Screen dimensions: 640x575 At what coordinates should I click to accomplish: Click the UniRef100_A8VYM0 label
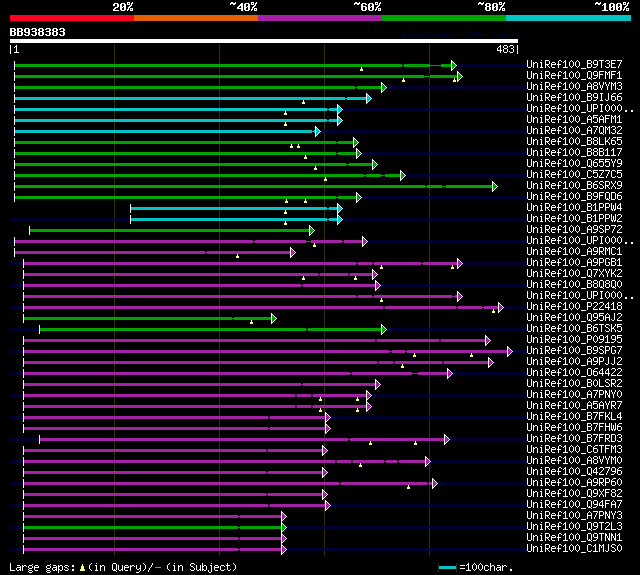coord(574,461)
